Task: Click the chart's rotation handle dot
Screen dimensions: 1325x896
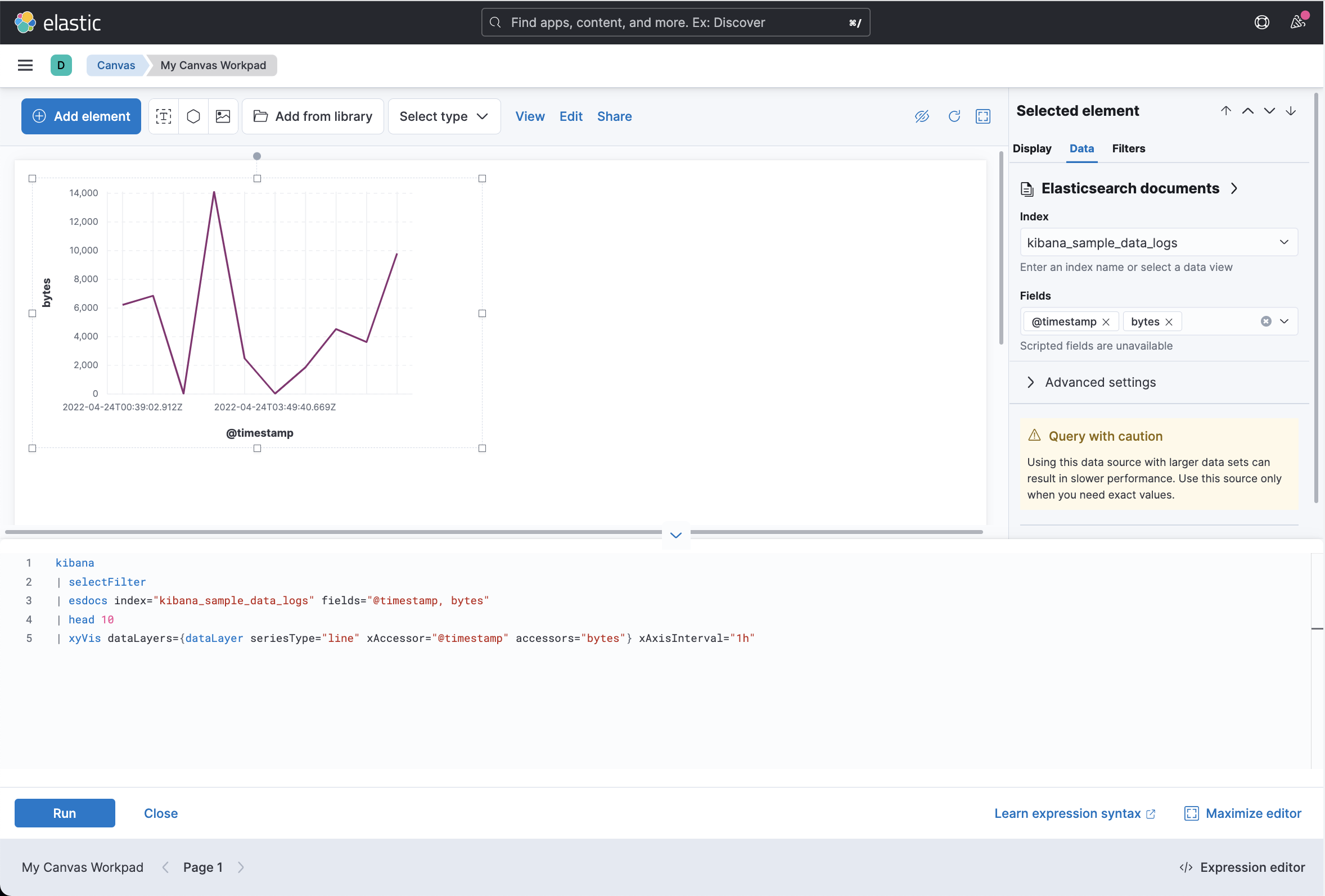Action: click(257, 156)
